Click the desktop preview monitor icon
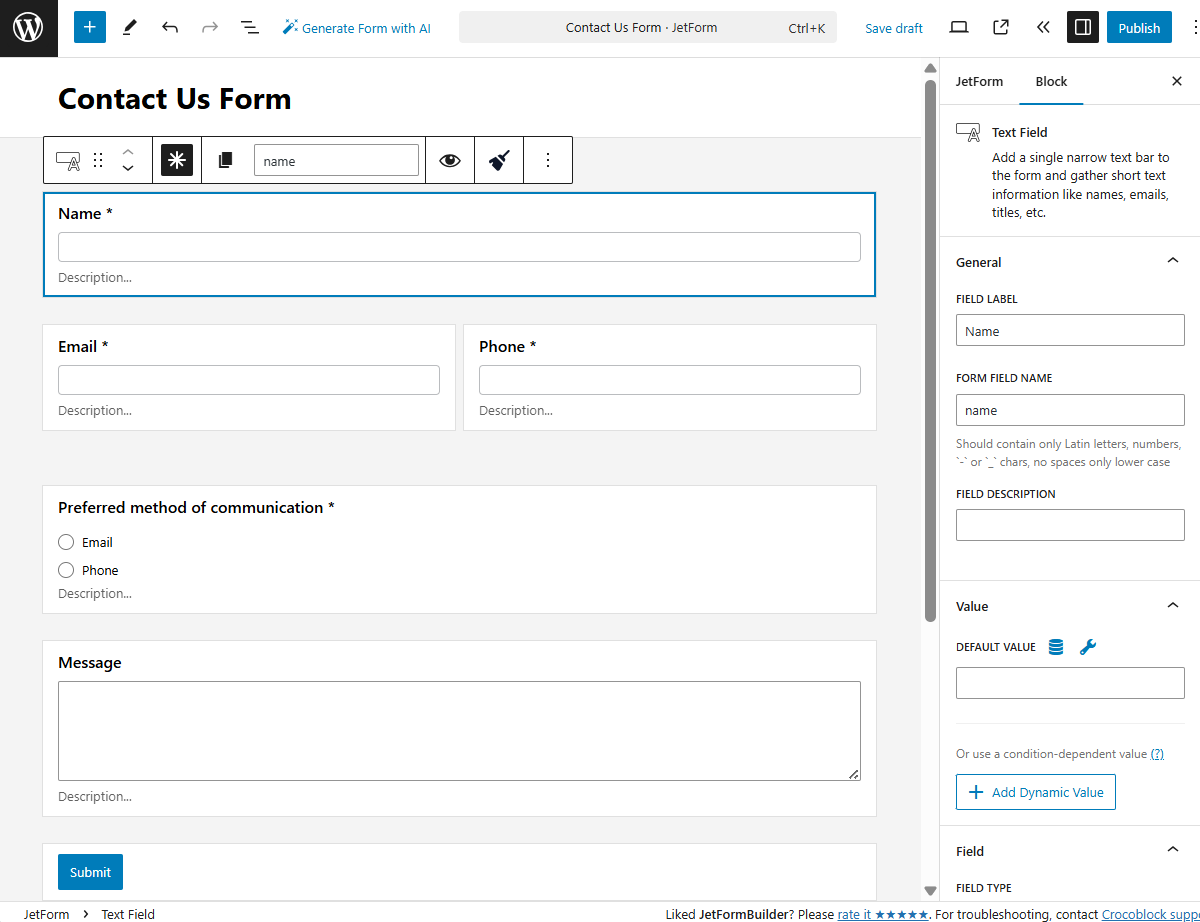The height and width of the screenshot is (922, 1200). [x=958, y=27]
